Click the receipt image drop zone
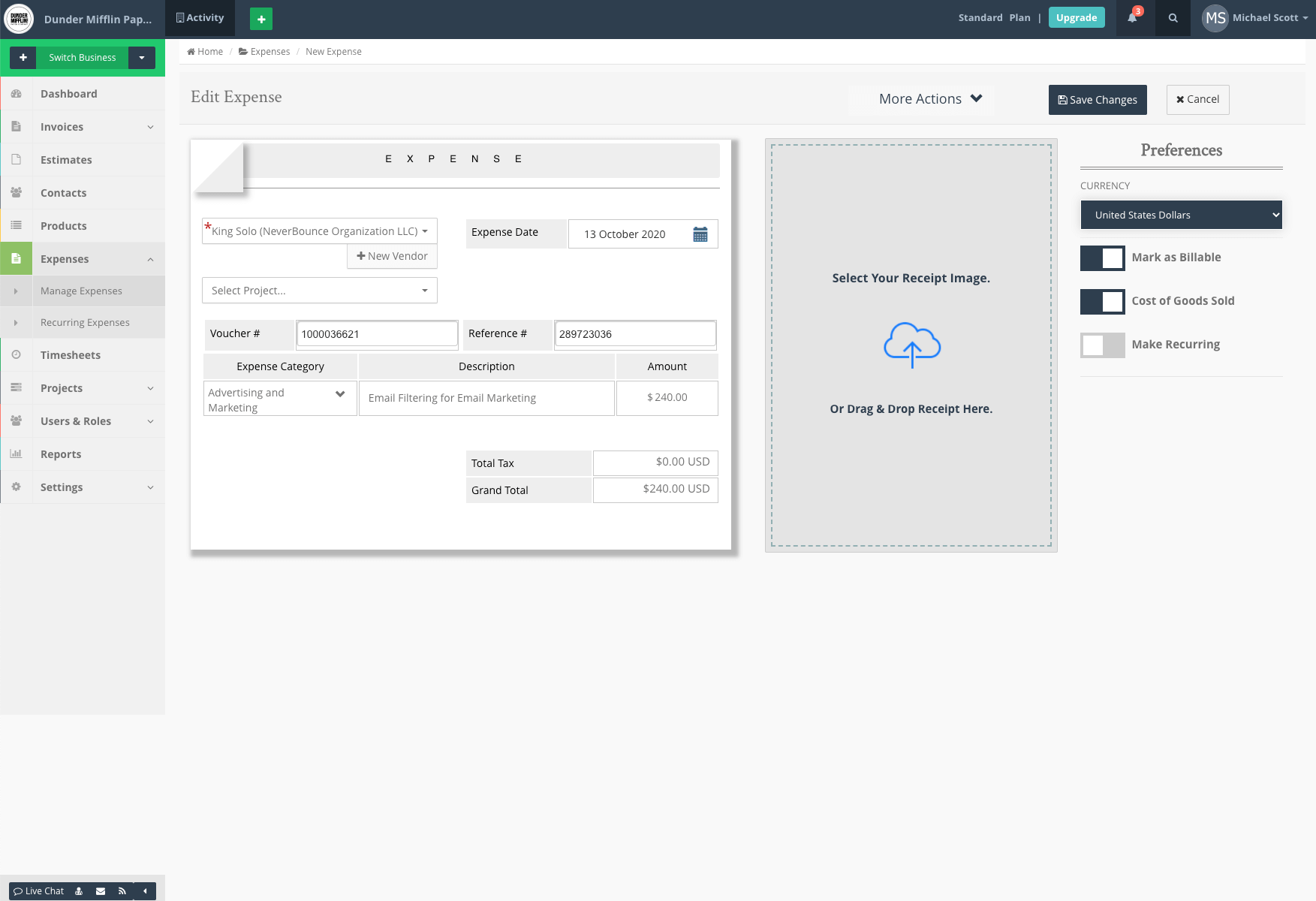Screen dimensions: 1316x901 click(x=911, y=345)
